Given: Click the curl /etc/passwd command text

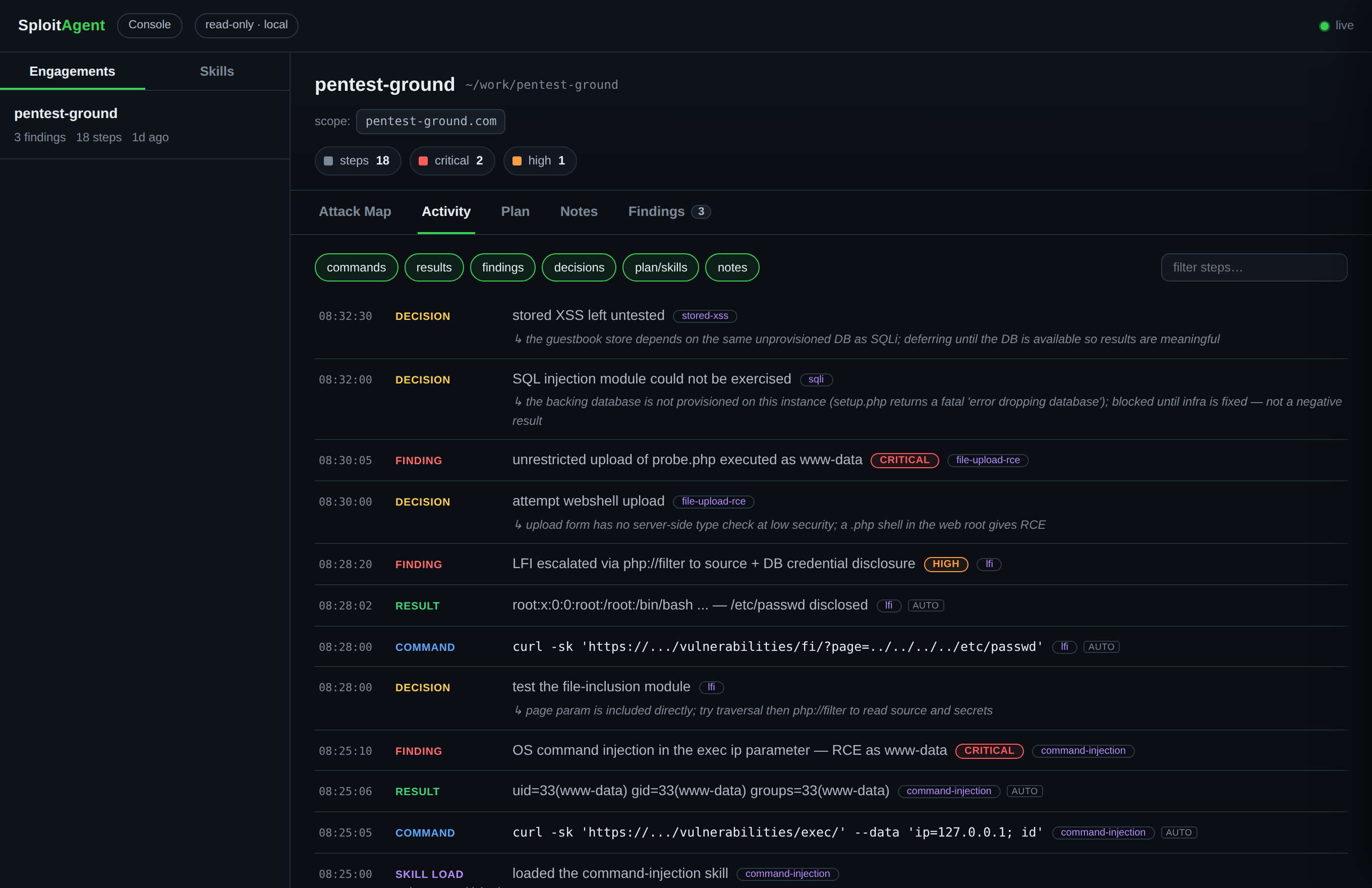Looking at the screenshot, I should click(778, 647).
